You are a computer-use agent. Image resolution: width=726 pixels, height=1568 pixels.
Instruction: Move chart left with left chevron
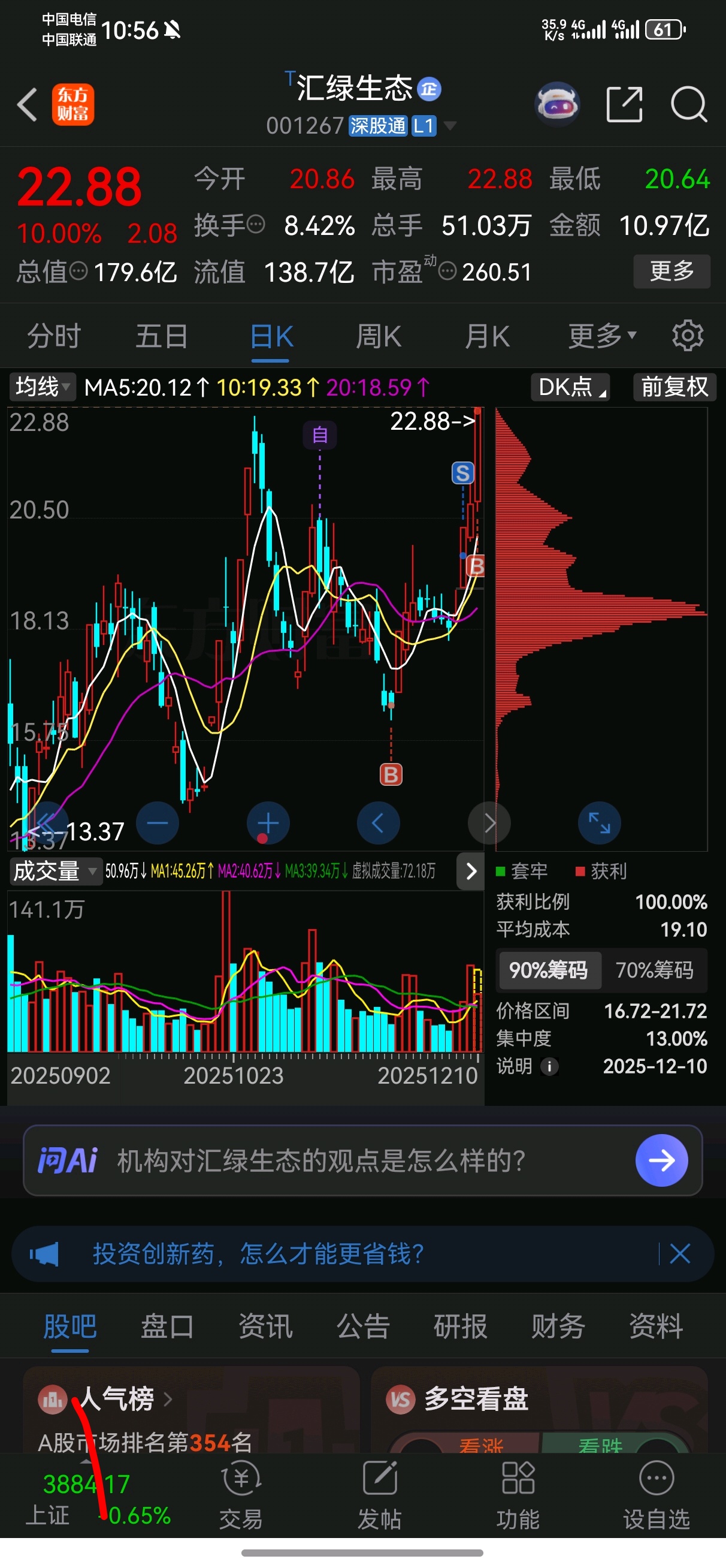[379, 823]
